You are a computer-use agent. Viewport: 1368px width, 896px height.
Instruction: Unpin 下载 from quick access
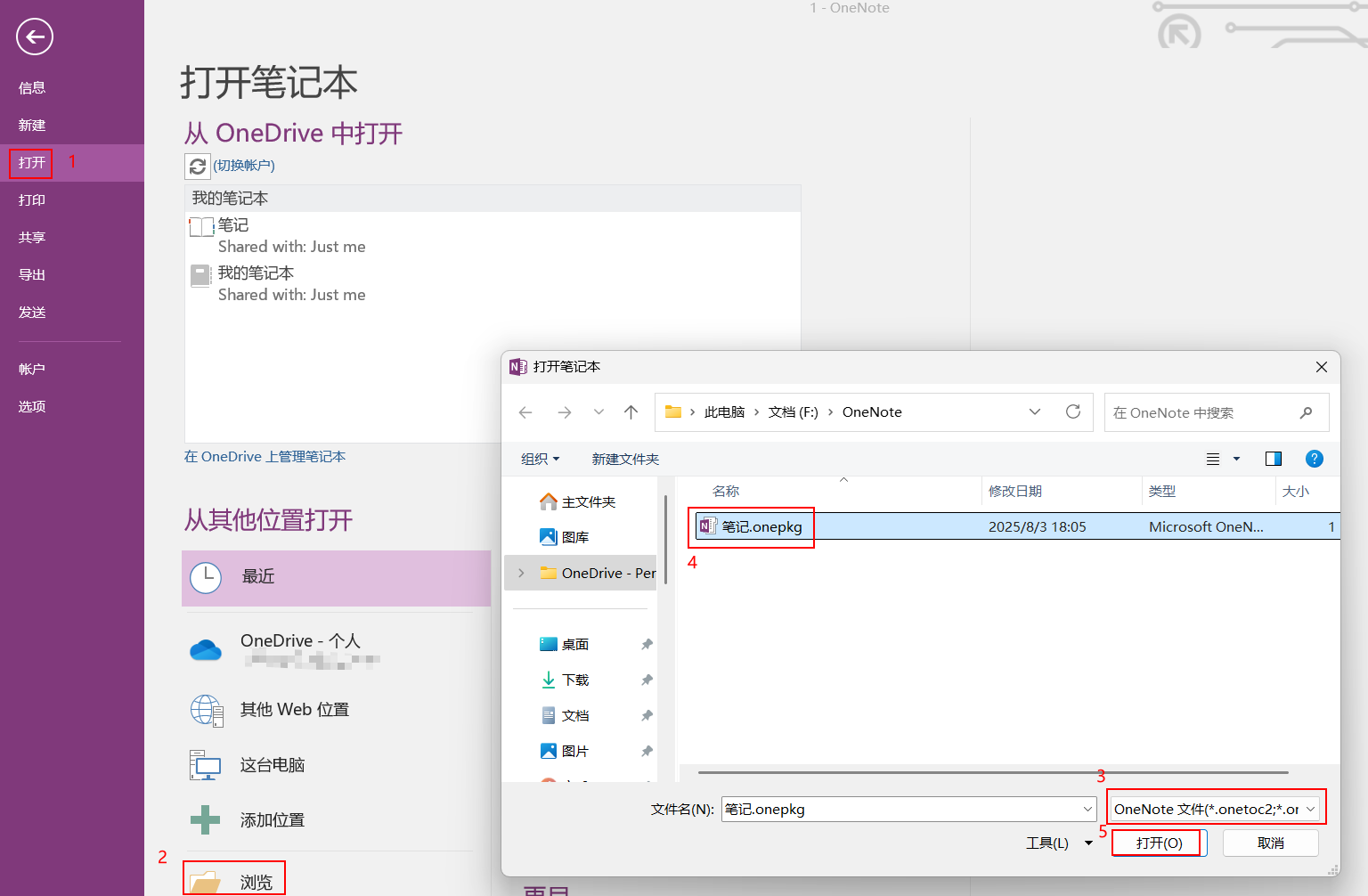click(x=647, y=679)
